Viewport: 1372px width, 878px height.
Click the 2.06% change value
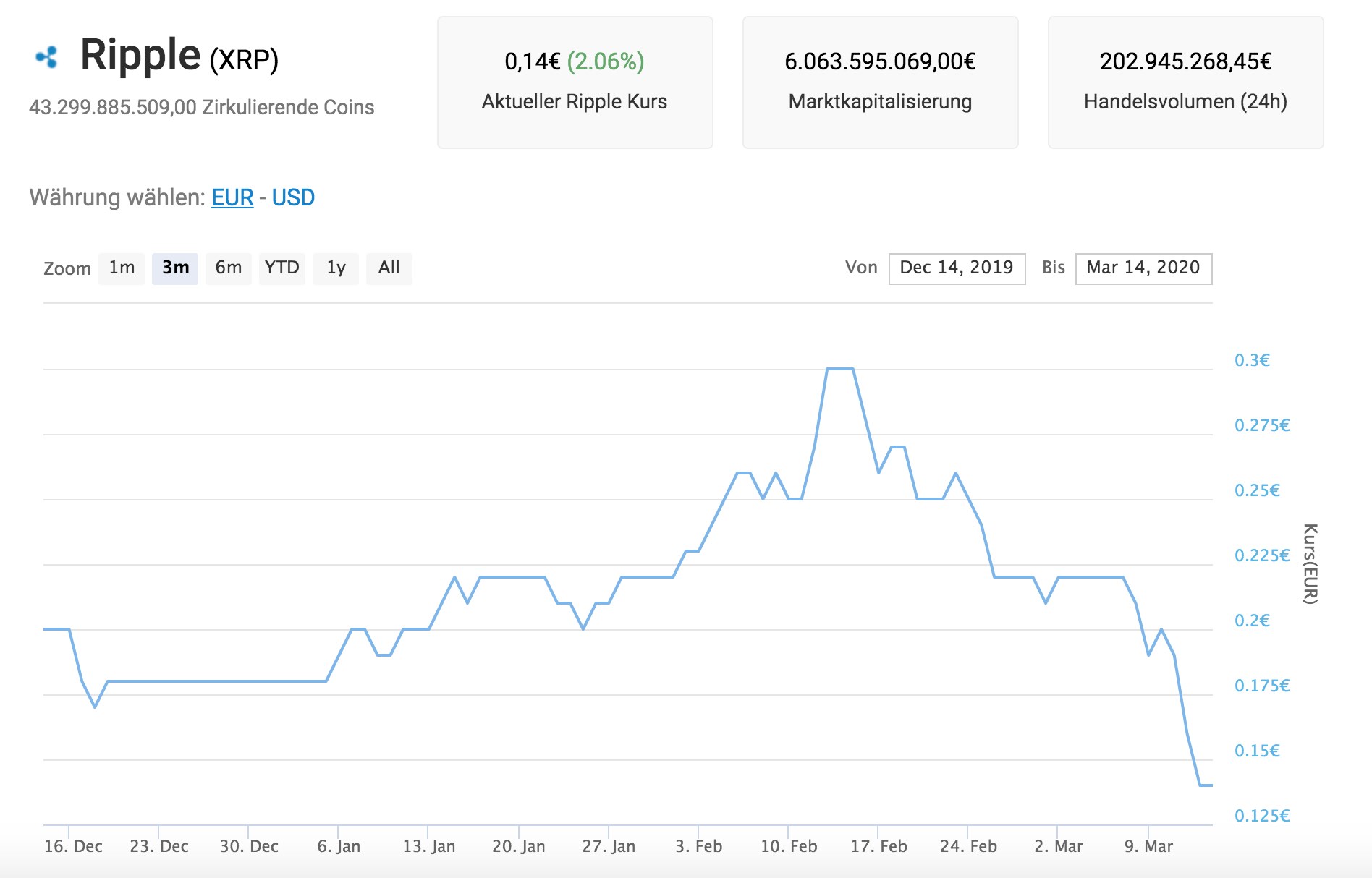[606, 61]
